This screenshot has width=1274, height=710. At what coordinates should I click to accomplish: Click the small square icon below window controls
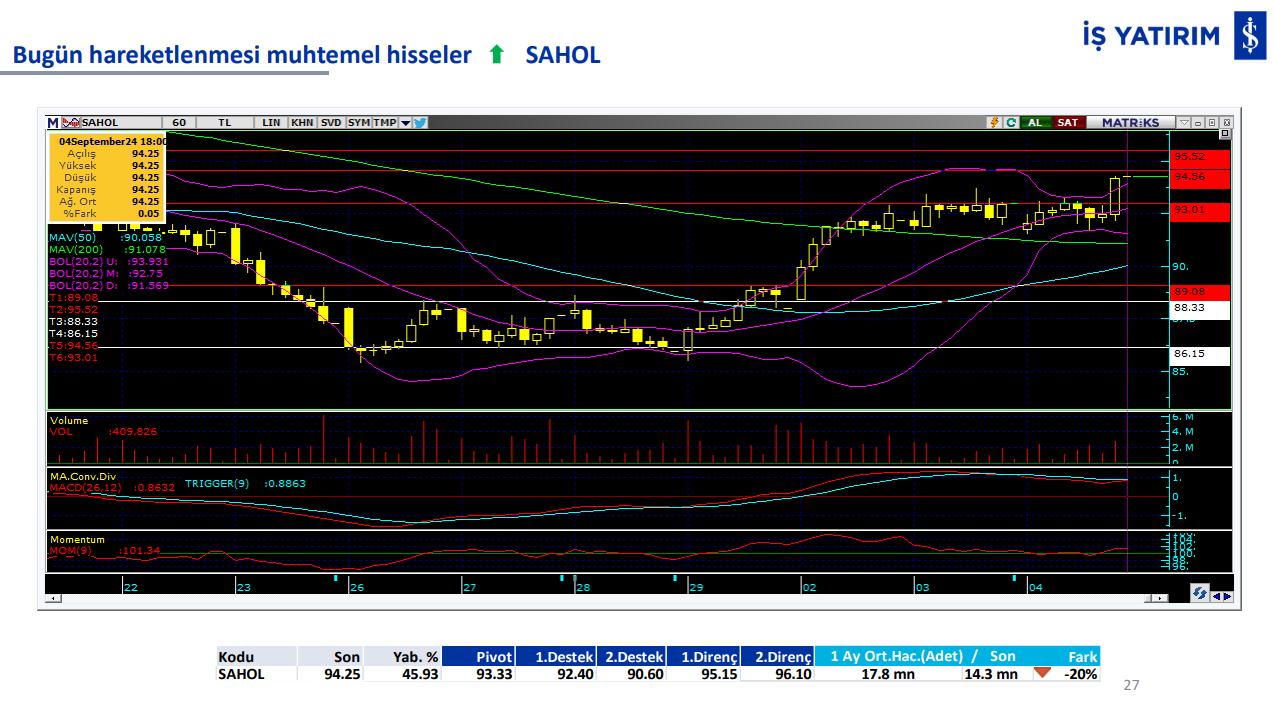pyautogui.click(x=1225, y=134)
